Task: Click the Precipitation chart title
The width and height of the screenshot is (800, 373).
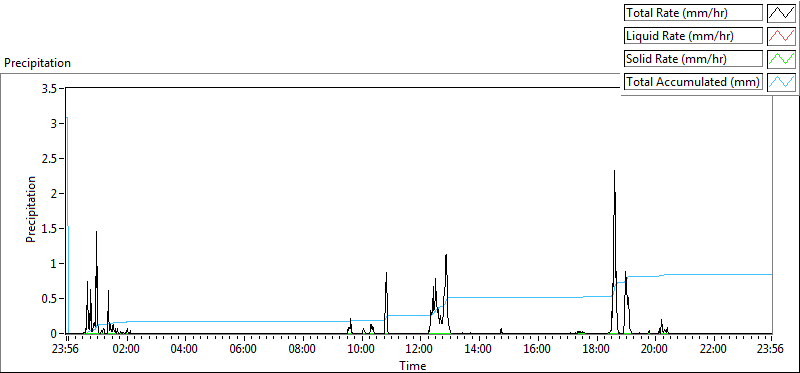Action: 37,63
